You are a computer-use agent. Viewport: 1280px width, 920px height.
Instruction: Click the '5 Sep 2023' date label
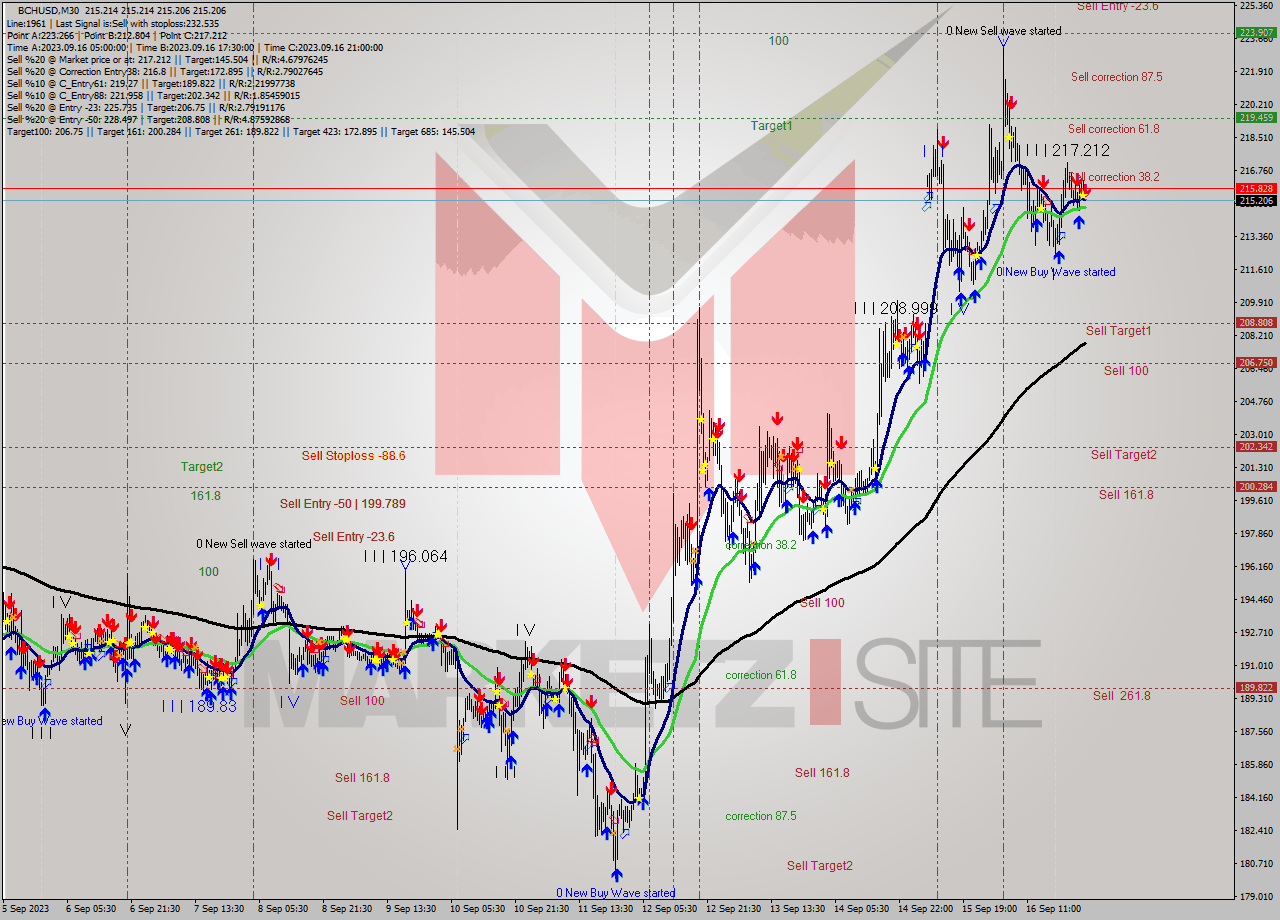coord(27,909)
